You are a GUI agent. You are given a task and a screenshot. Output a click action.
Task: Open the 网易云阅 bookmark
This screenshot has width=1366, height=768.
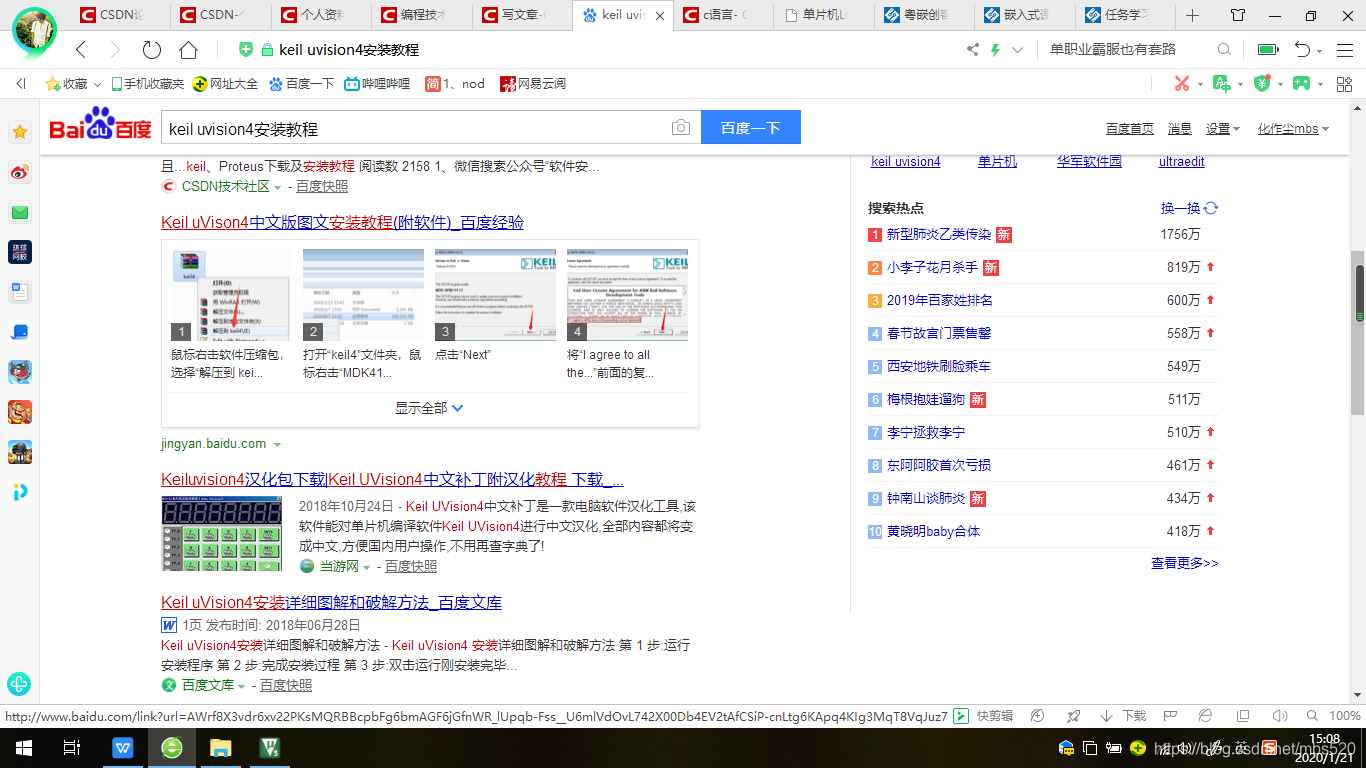[x=532, y=84]
